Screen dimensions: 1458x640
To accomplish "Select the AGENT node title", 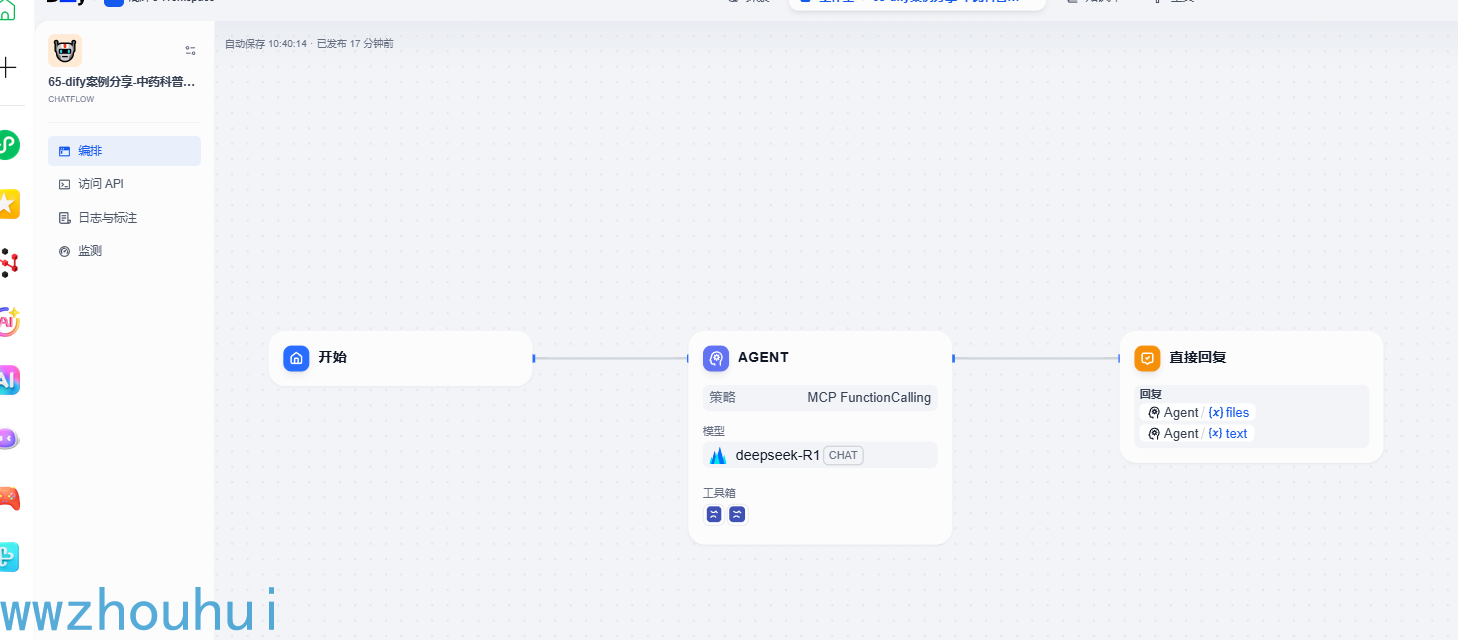I will coord(763,357).
